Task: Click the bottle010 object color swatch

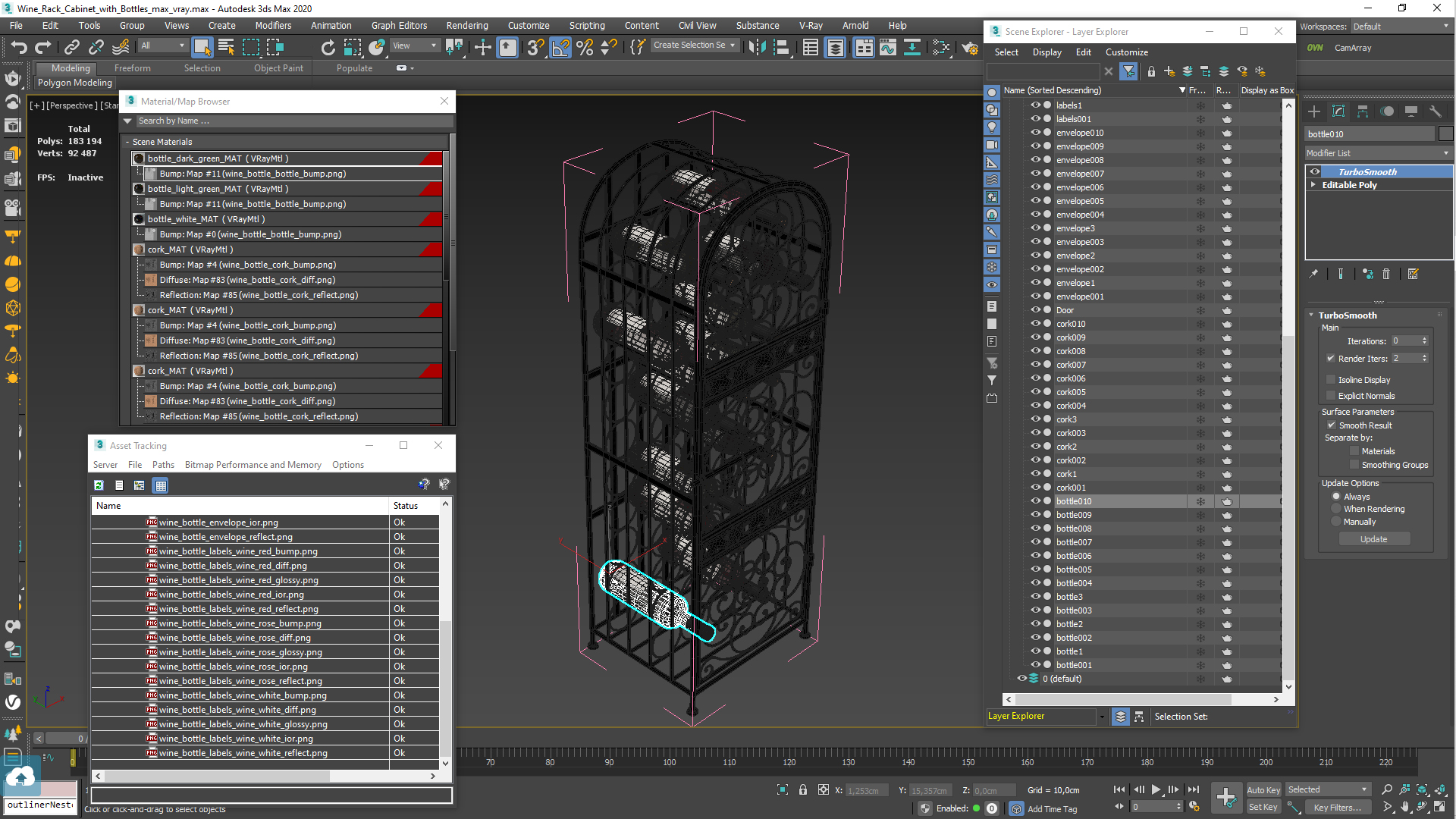Action: (1445, 134)
